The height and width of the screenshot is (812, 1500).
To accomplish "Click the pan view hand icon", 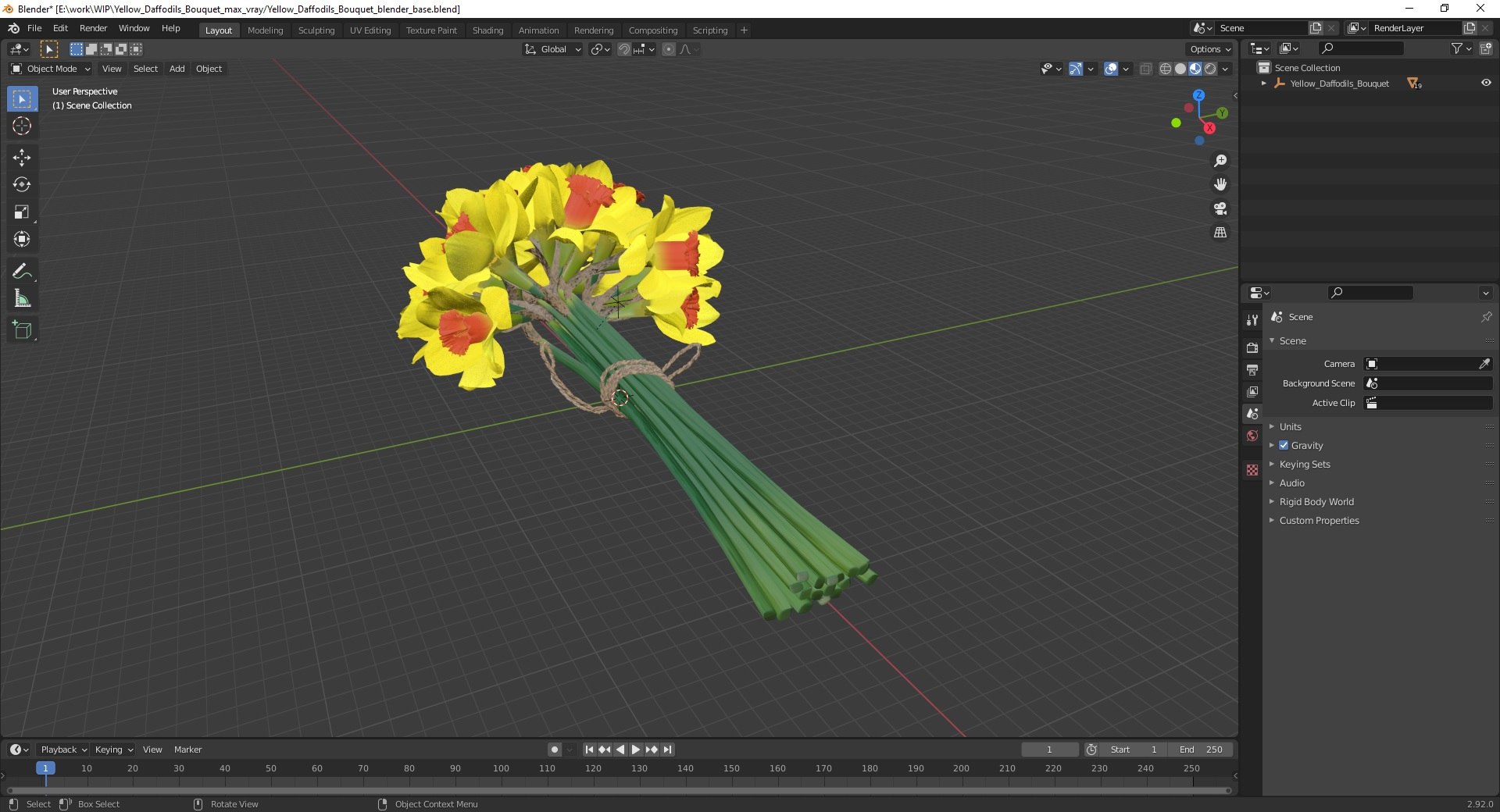I will click(1220, 184).
